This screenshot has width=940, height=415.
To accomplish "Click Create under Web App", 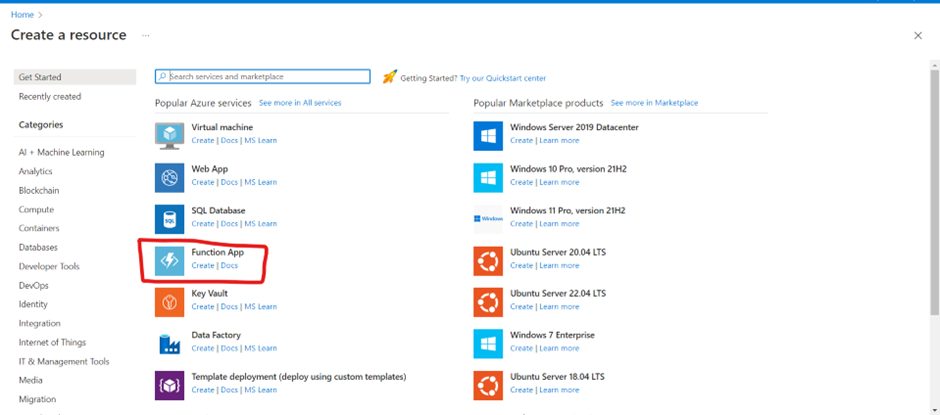I will 203,182.
